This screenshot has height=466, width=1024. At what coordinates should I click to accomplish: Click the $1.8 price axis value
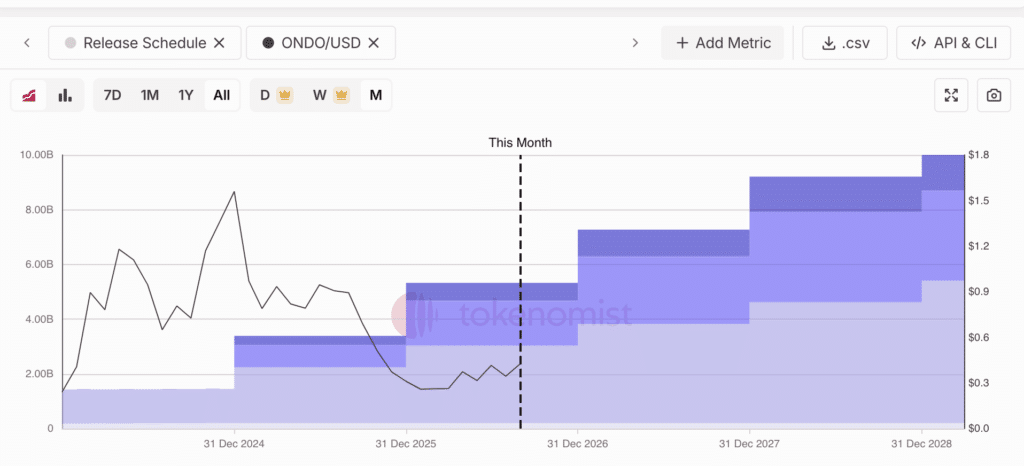pyautogui.click(x=978, y=155)
